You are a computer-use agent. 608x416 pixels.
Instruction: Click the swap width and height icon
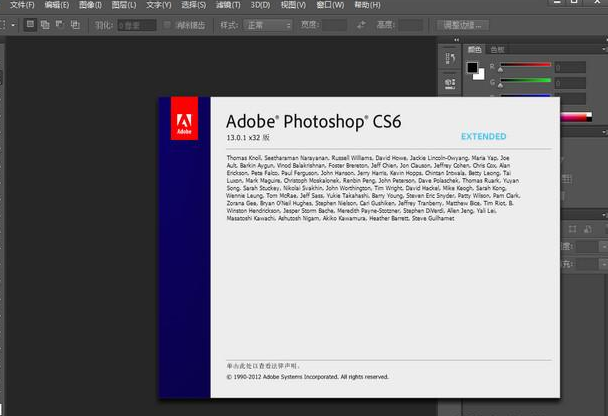click(361, 25)
